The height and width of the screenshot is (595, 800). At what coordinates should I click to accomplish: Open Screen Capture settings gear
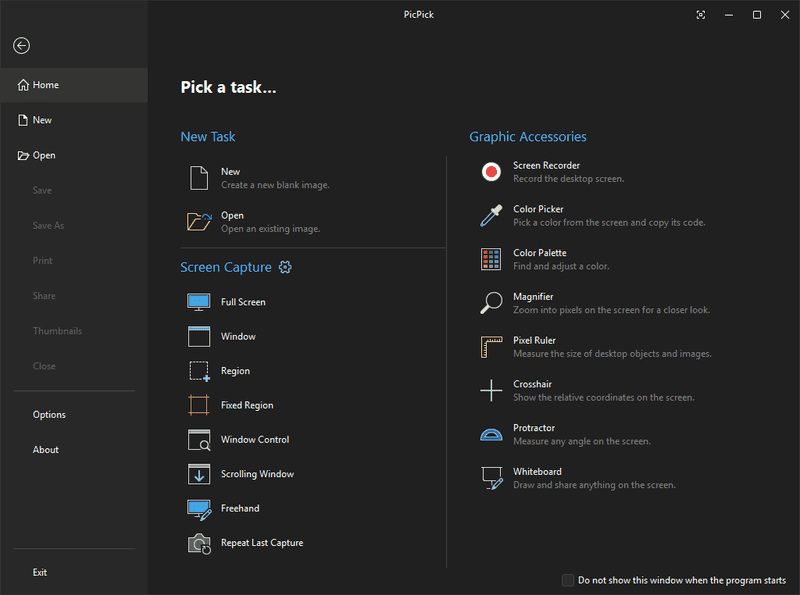coord(285,267)
